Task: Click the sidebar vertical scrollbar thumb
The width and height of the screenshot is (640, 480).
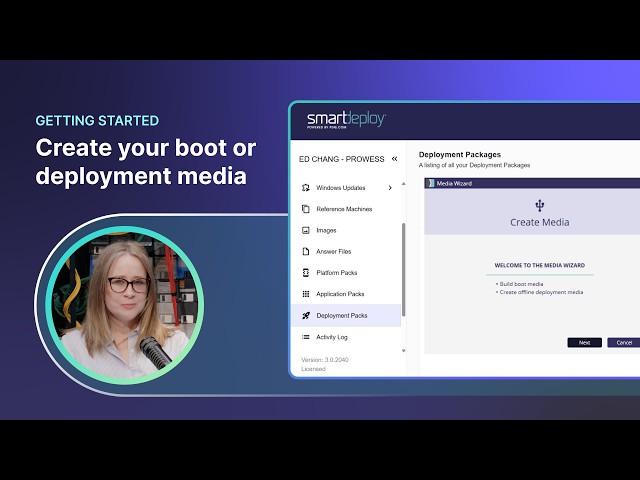Action: pyautogui.click(x=403, y=269)
